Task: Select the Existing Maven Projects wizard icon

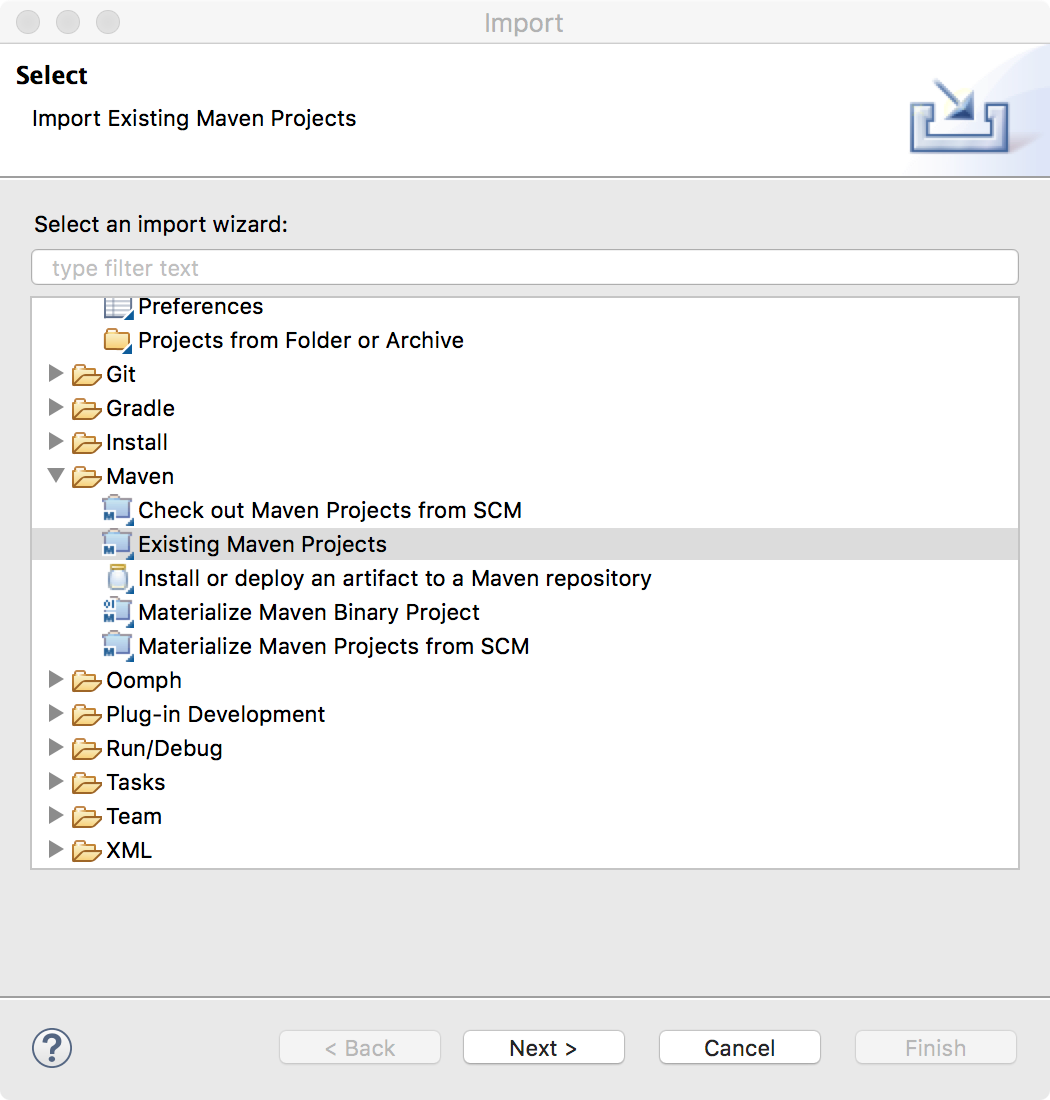Action: click(117, 544)
